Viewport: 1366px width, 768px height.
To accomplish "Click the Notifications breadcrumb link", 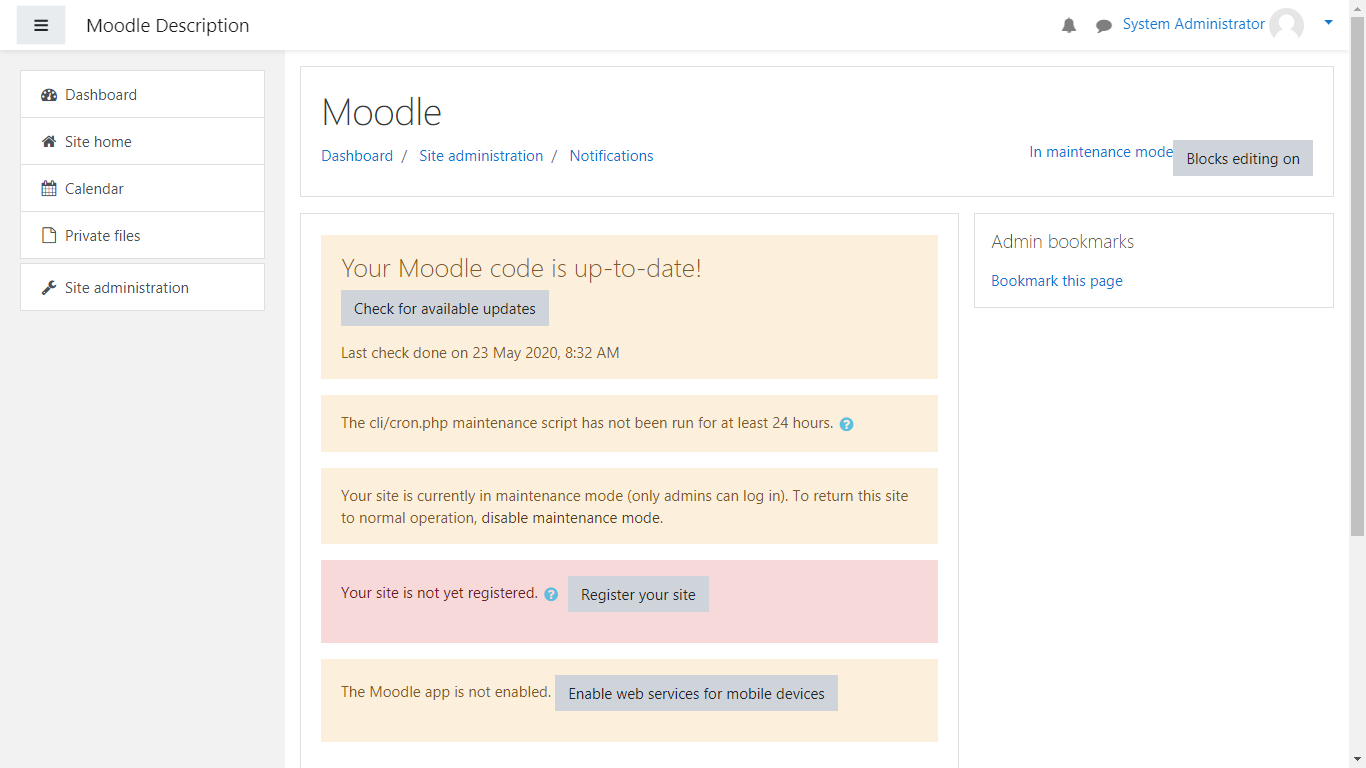I will [611, 156].
